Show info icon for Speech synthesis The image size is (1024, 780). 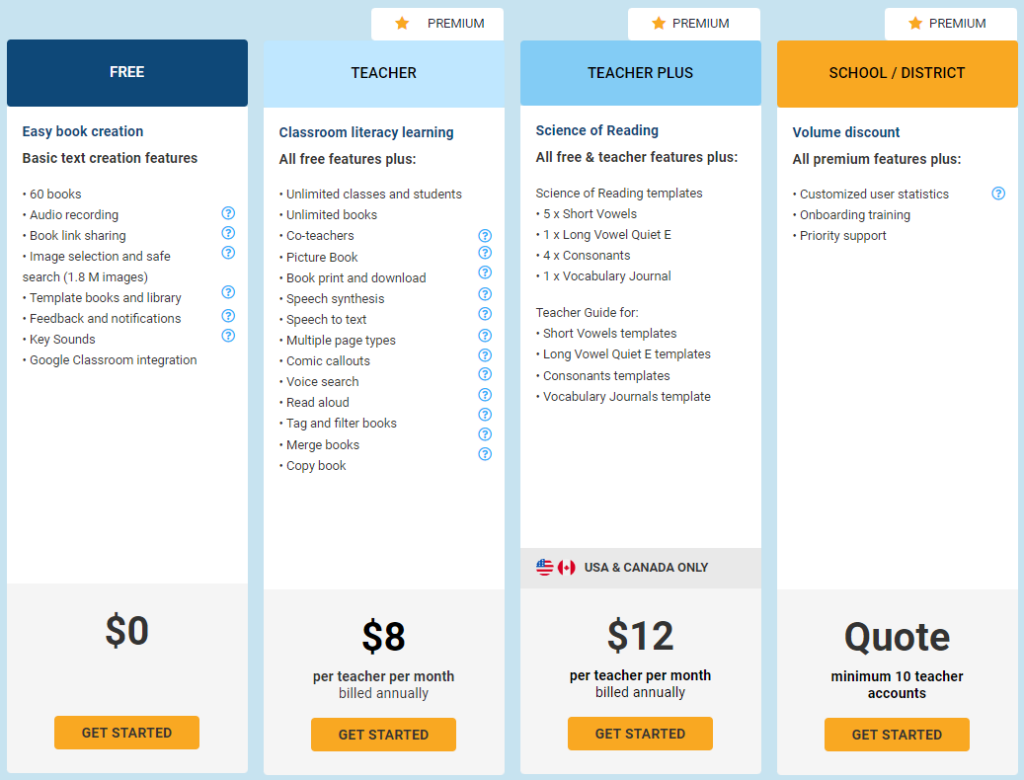[x=485, y=294]
